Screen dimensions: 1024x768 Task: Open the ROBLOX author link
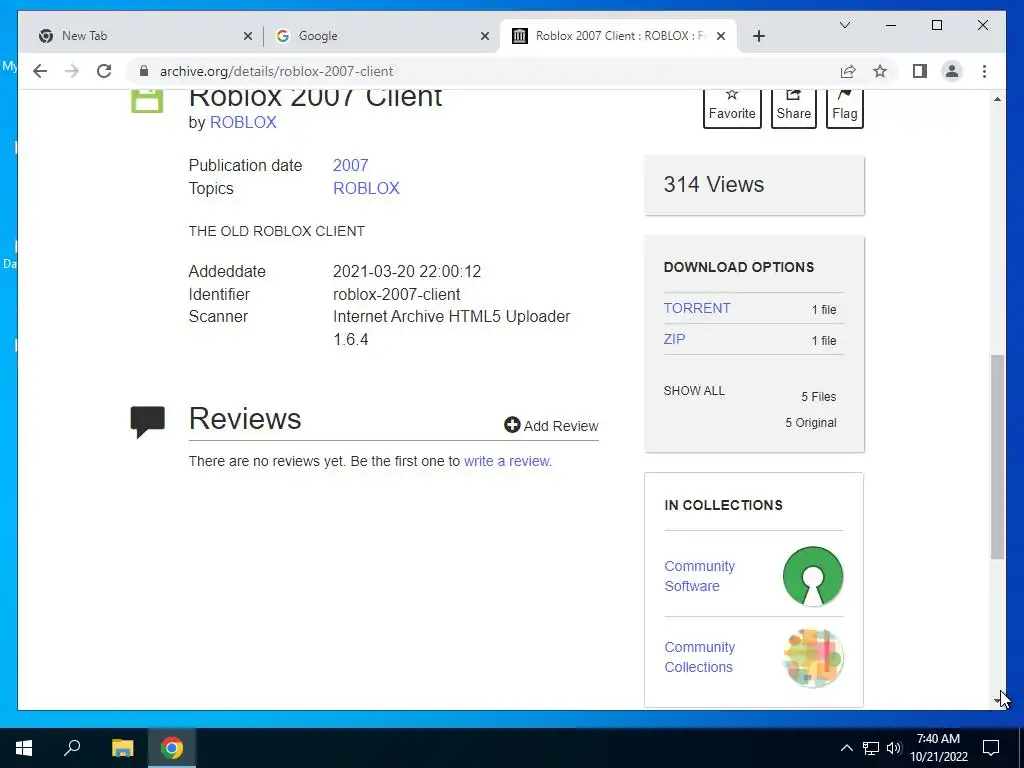coord(243,122)
